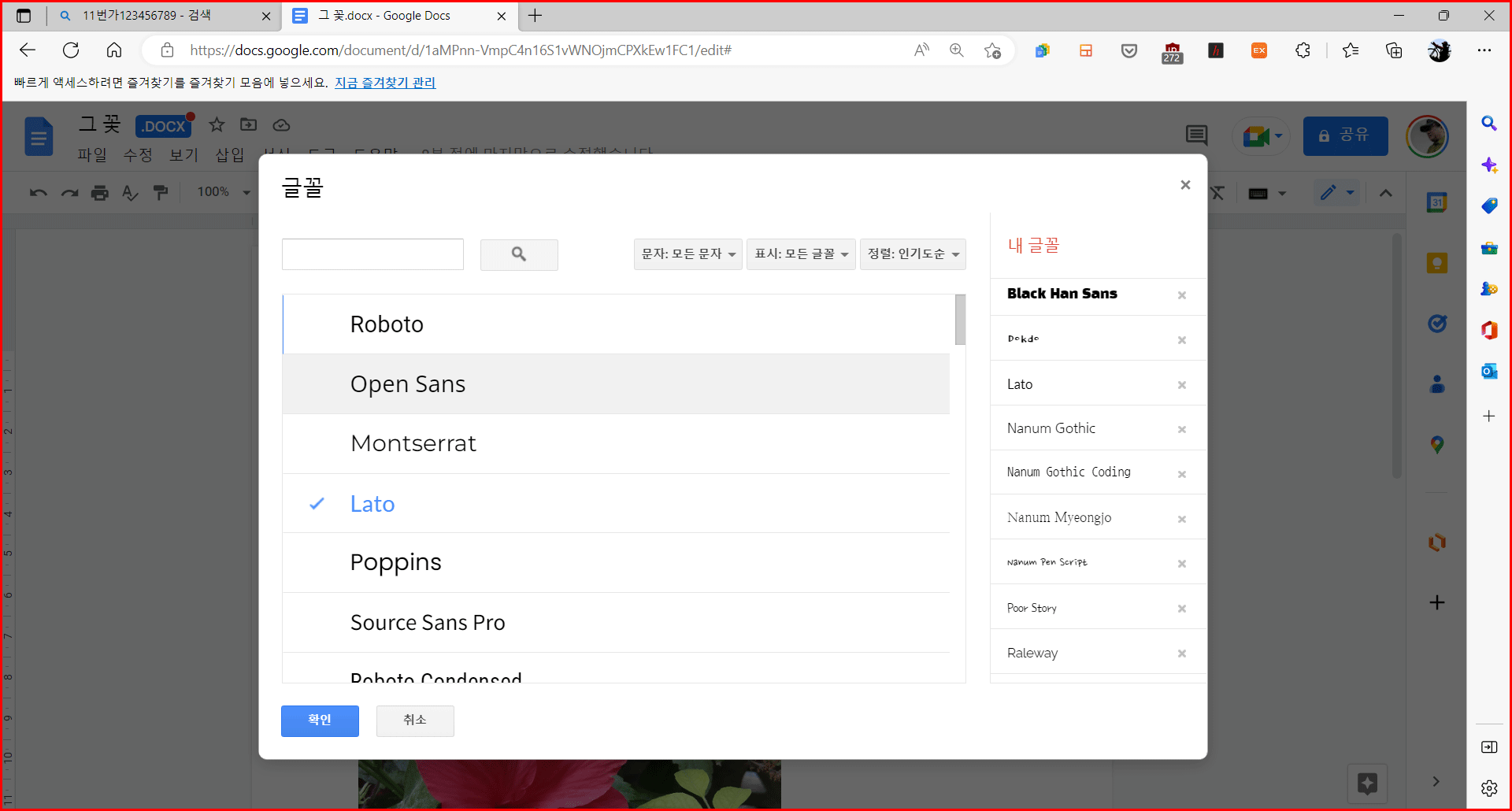Expand the Google Meet call dropdown
The height and width of the screenshot is (811, 1512).
point(1279,136)
